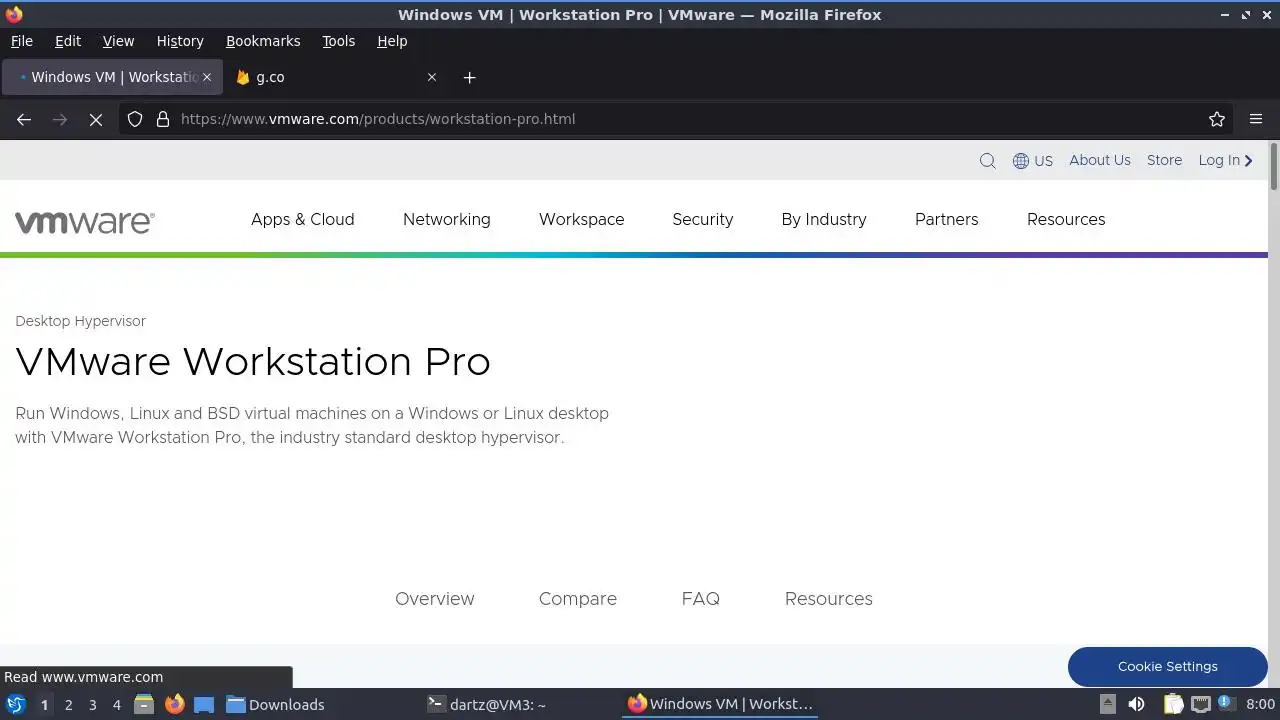Open the Lubuntu start menu icon
The image size is (1280, 720).
tap(16, 704)
